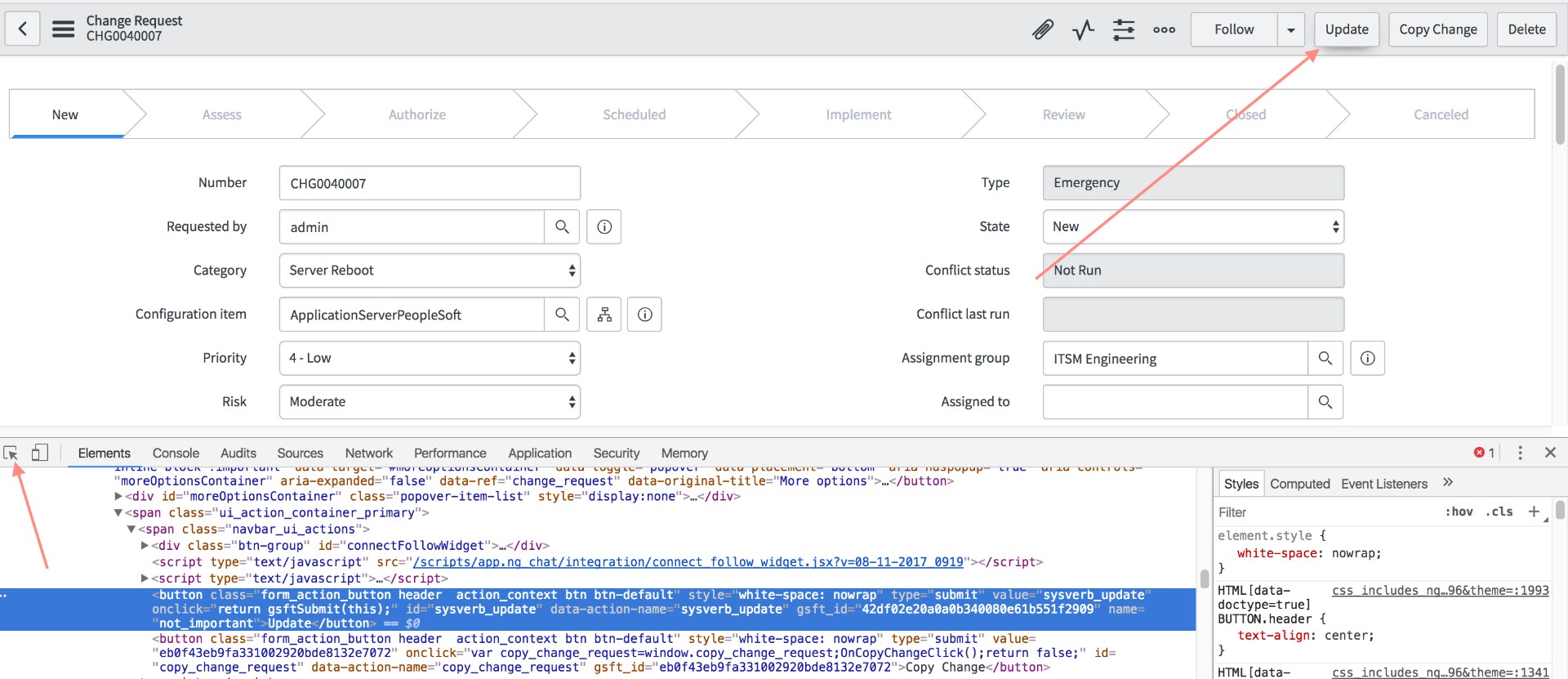The width and height of the screenshot is (1568, 679).
Task: Select the Styles pane tab
Action: (1241, 484)
